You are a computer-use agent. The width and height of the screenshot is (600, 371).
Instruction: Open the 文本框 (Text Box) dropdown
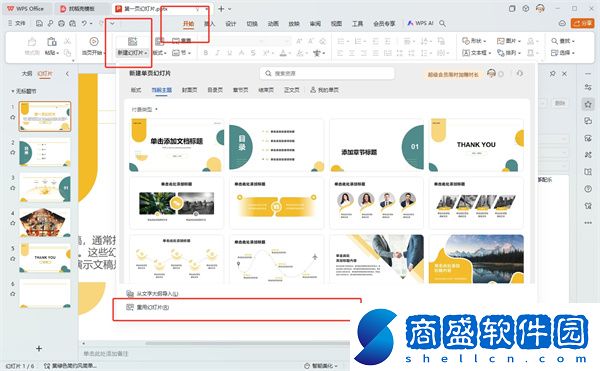pyautogui.click(x=477, y=53)
